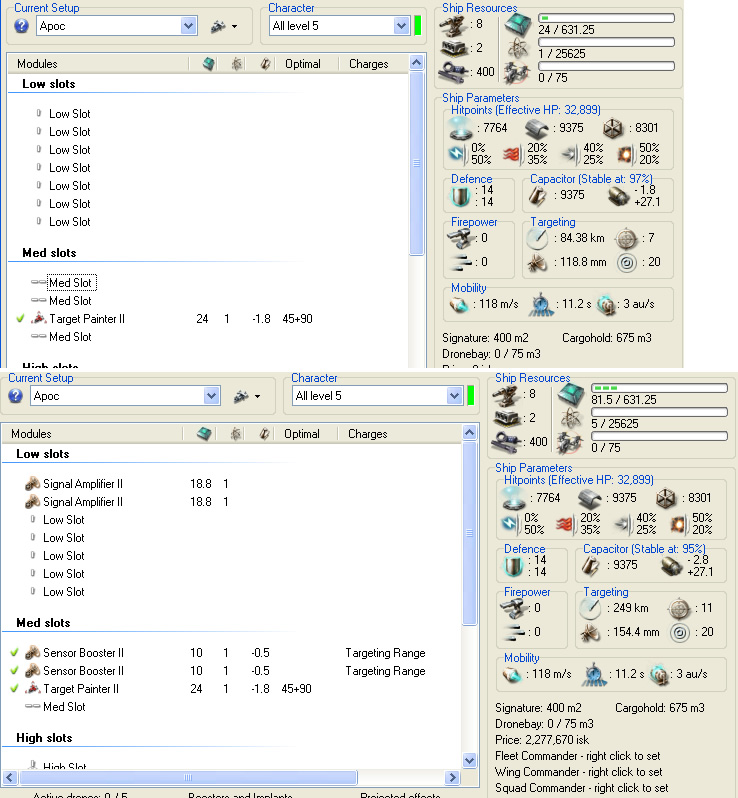Open All level 5 character dropdown, lower window
Viewport: 738px width, 798px height.
click(x=455, y=395)
